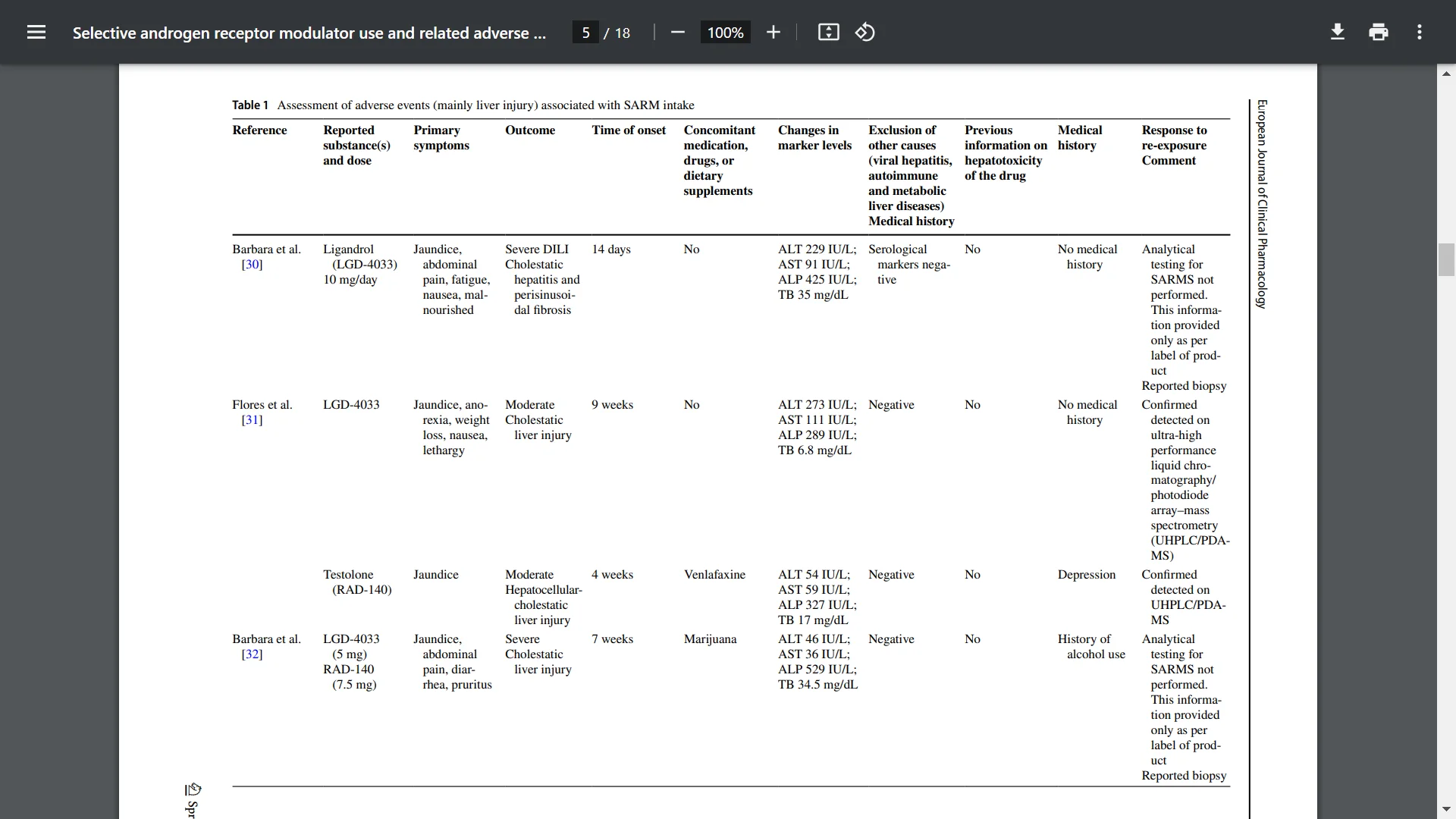Viewport: 1456px width, 819px height.
Task: Rotate the document counterclockwise
Action: [x=865, y=32]
